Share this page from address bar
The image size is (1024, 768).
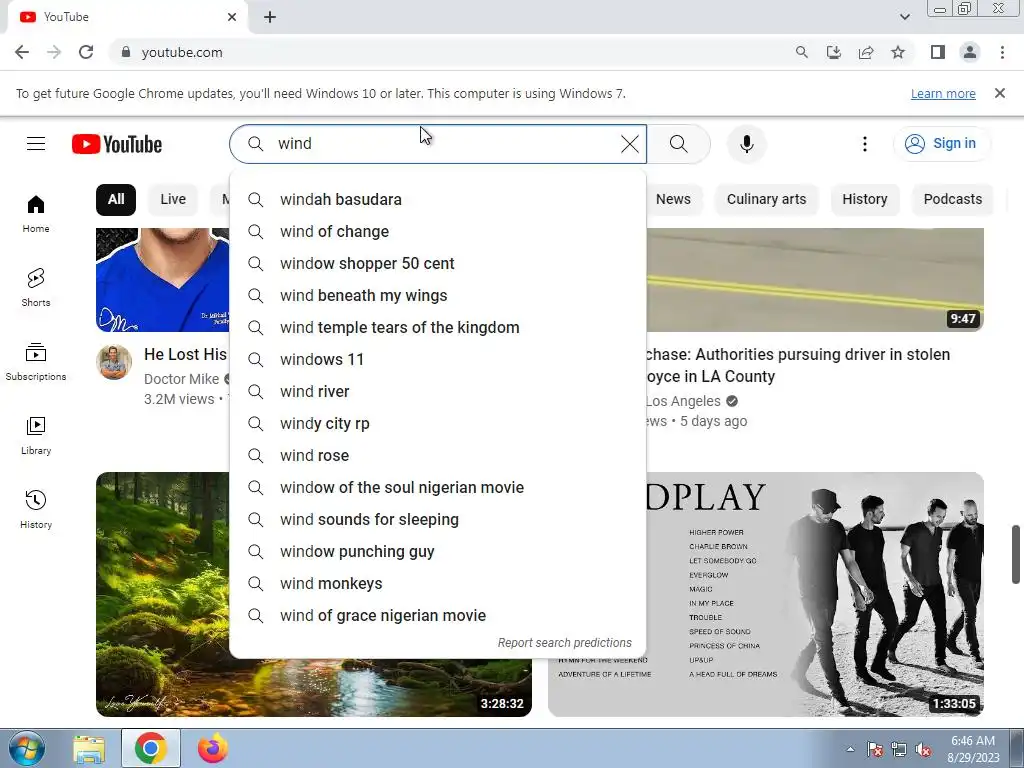pyautogui.click(x=866, y=52)
